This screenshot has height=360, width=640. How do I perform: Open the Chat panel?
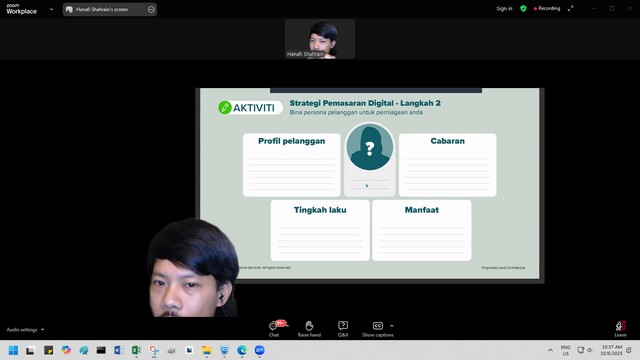coord(274,329)
